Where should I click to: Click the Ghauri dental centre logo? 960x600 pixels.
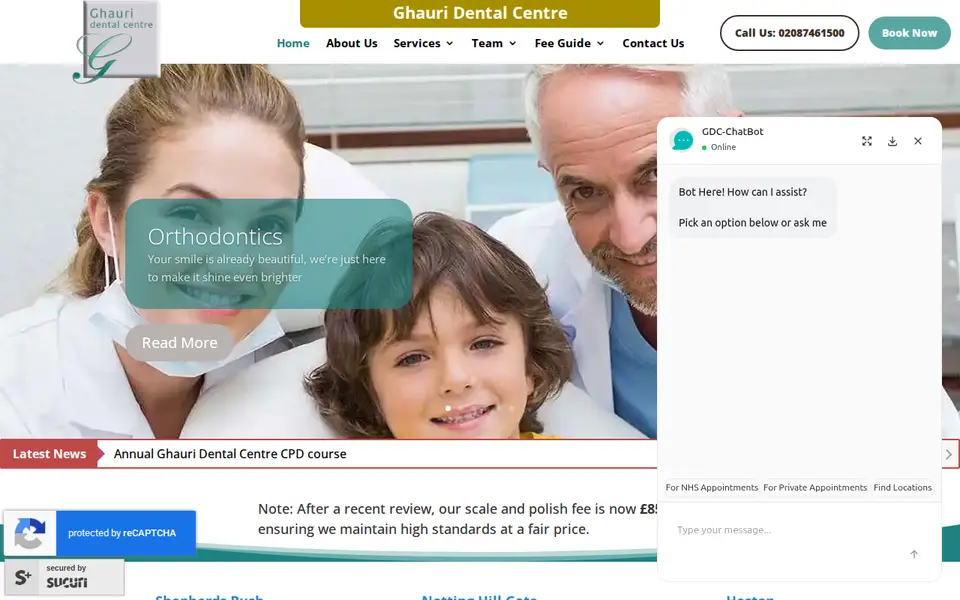pyautogui.click(x=117, y=42)
